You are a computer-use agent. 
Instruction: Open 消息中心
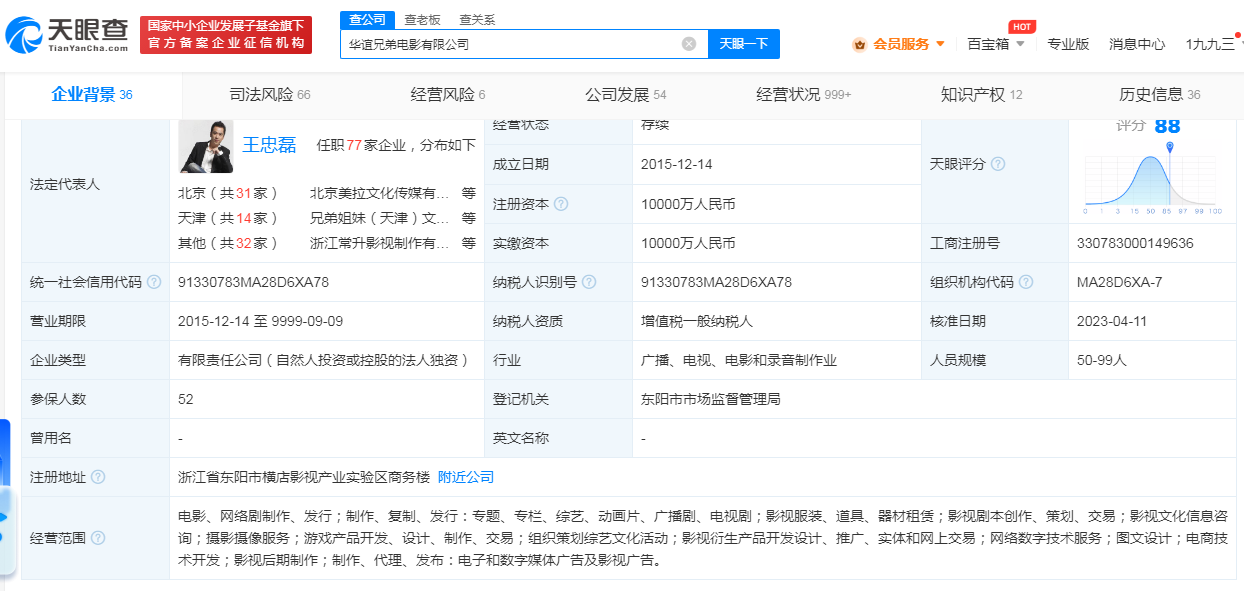click(1137, 44)
